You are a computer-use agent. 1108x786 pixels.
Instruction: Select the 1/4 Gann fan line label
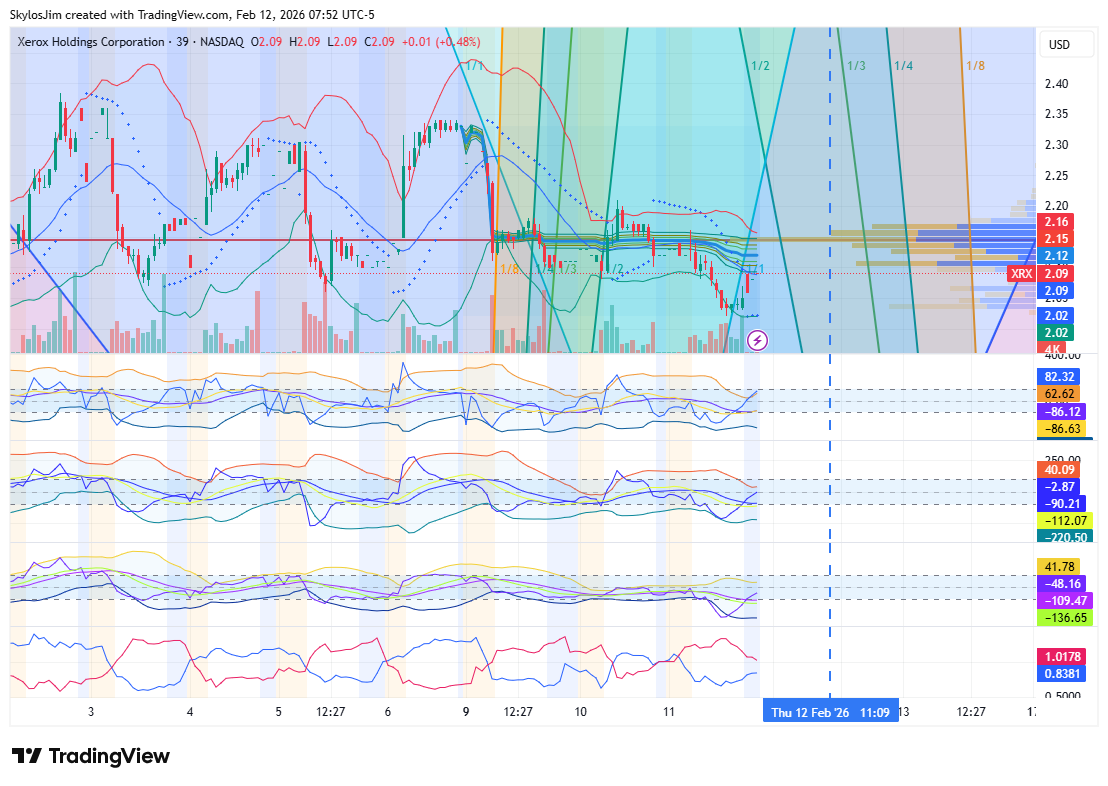coord(903,66)
